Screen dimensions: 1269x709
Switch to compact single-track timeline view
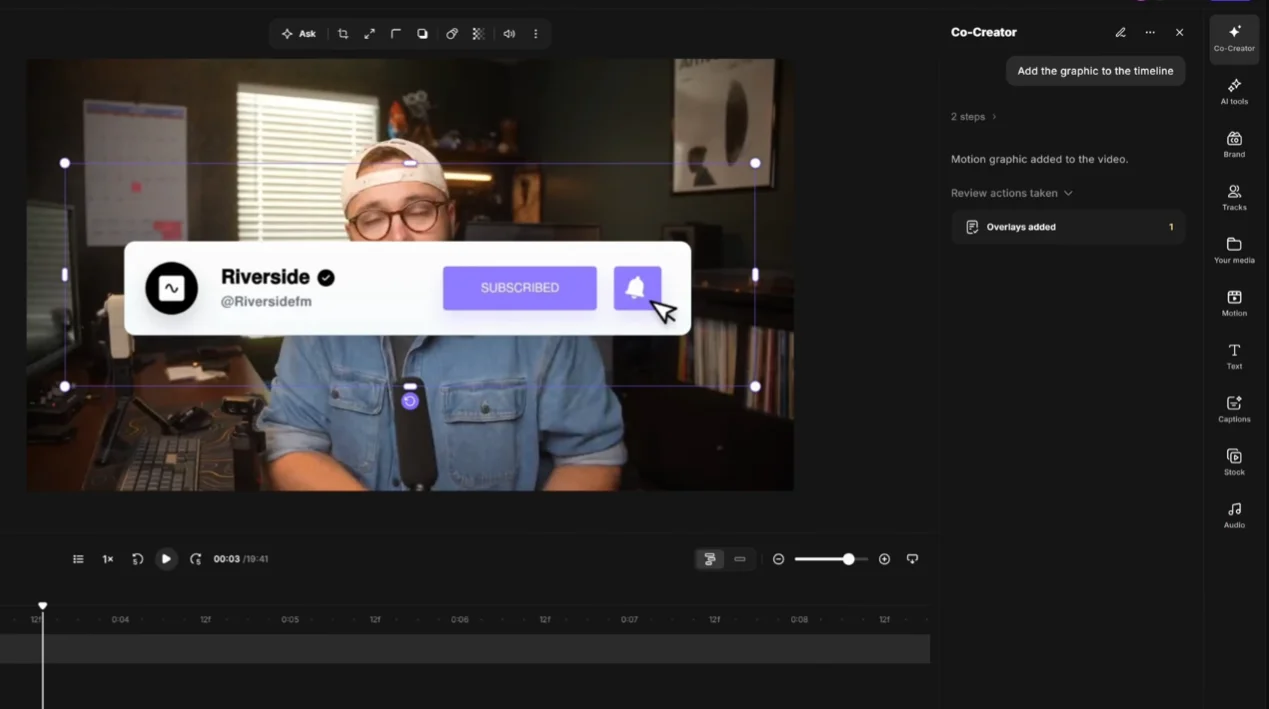pos(740,559)
